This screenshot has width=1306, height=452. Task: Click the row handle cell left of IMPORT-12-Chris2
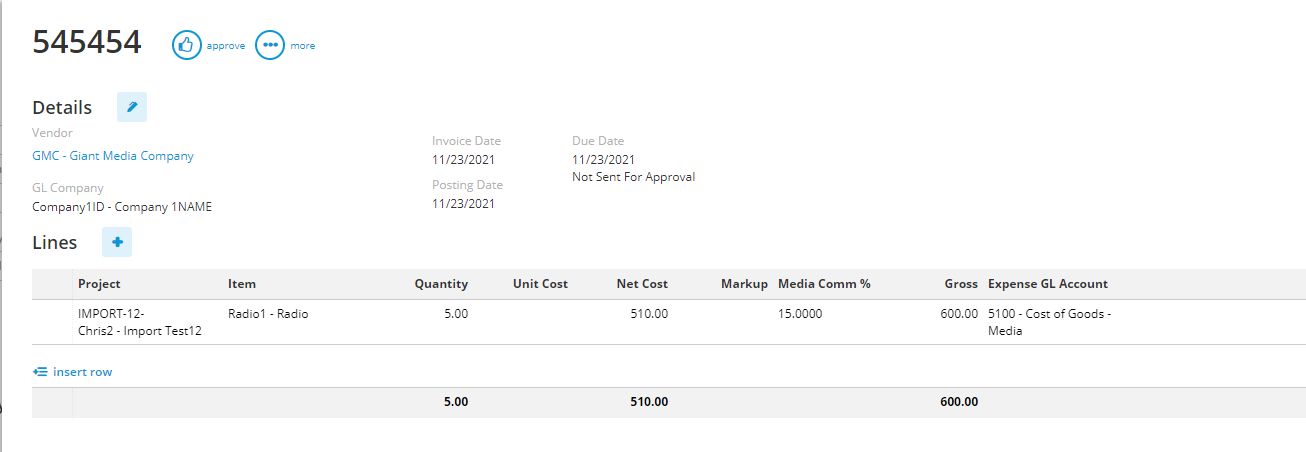[x=52, y=322]
